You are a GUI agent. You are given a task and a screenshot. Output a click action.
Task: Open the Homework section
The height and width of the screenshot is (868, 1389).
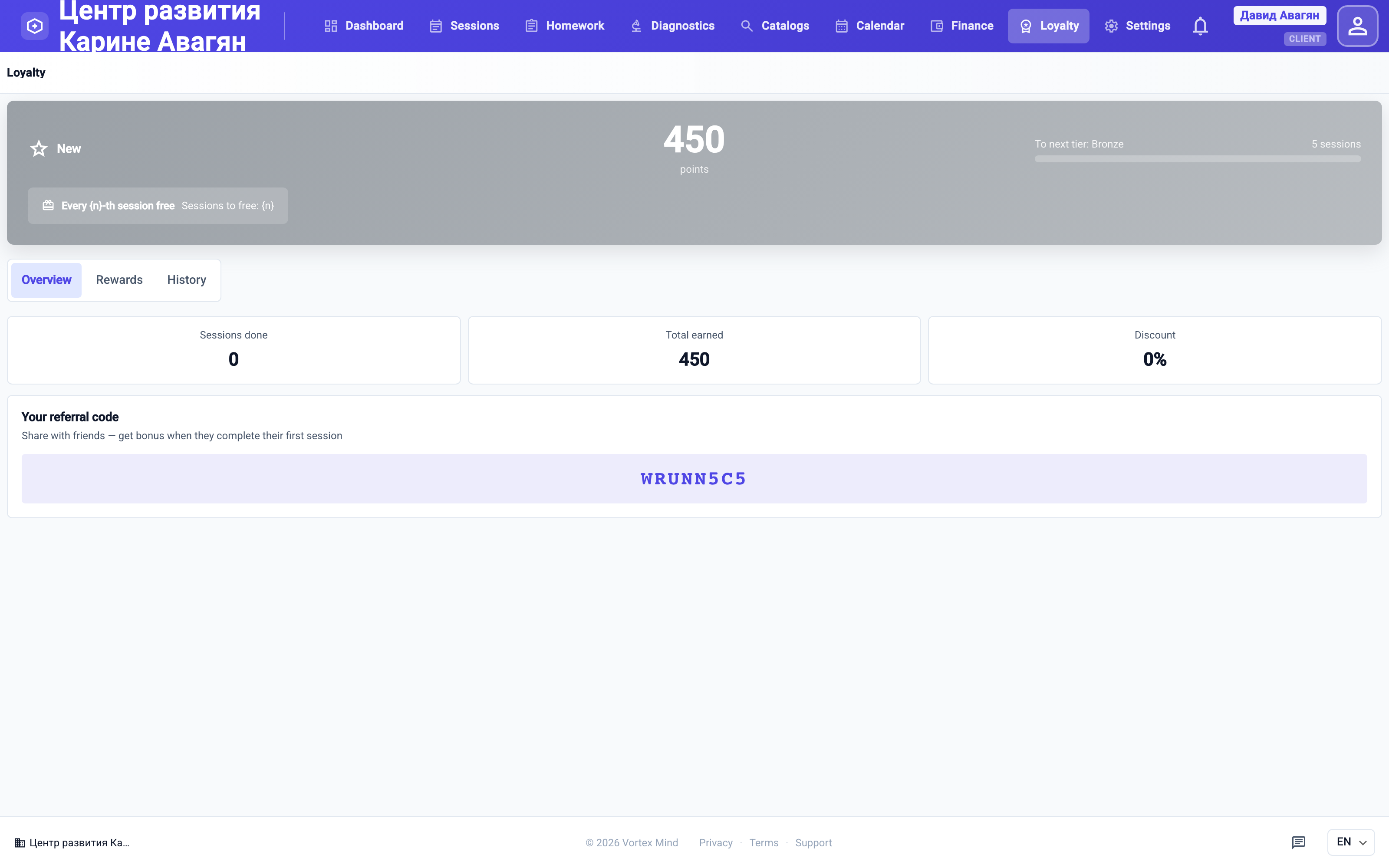tap(565, 26)
